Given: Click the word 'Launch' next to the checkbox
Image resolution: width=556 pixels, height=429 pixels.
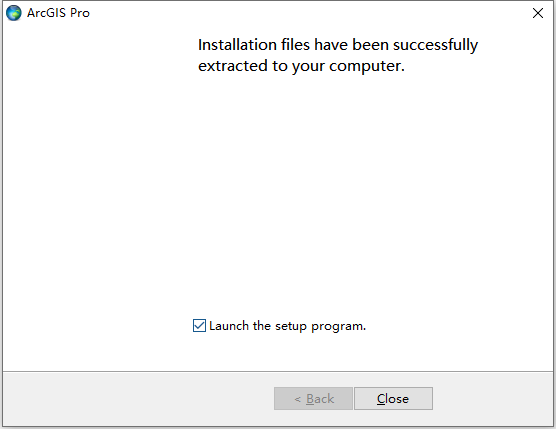Looking at the screenshot, I should point(229,325).
